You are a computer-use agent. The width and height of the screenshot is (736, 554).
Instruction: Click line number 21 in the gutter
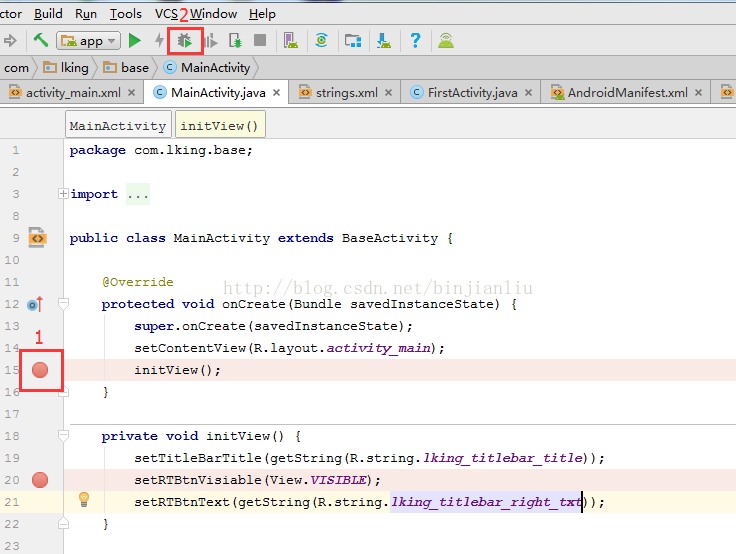12,502
